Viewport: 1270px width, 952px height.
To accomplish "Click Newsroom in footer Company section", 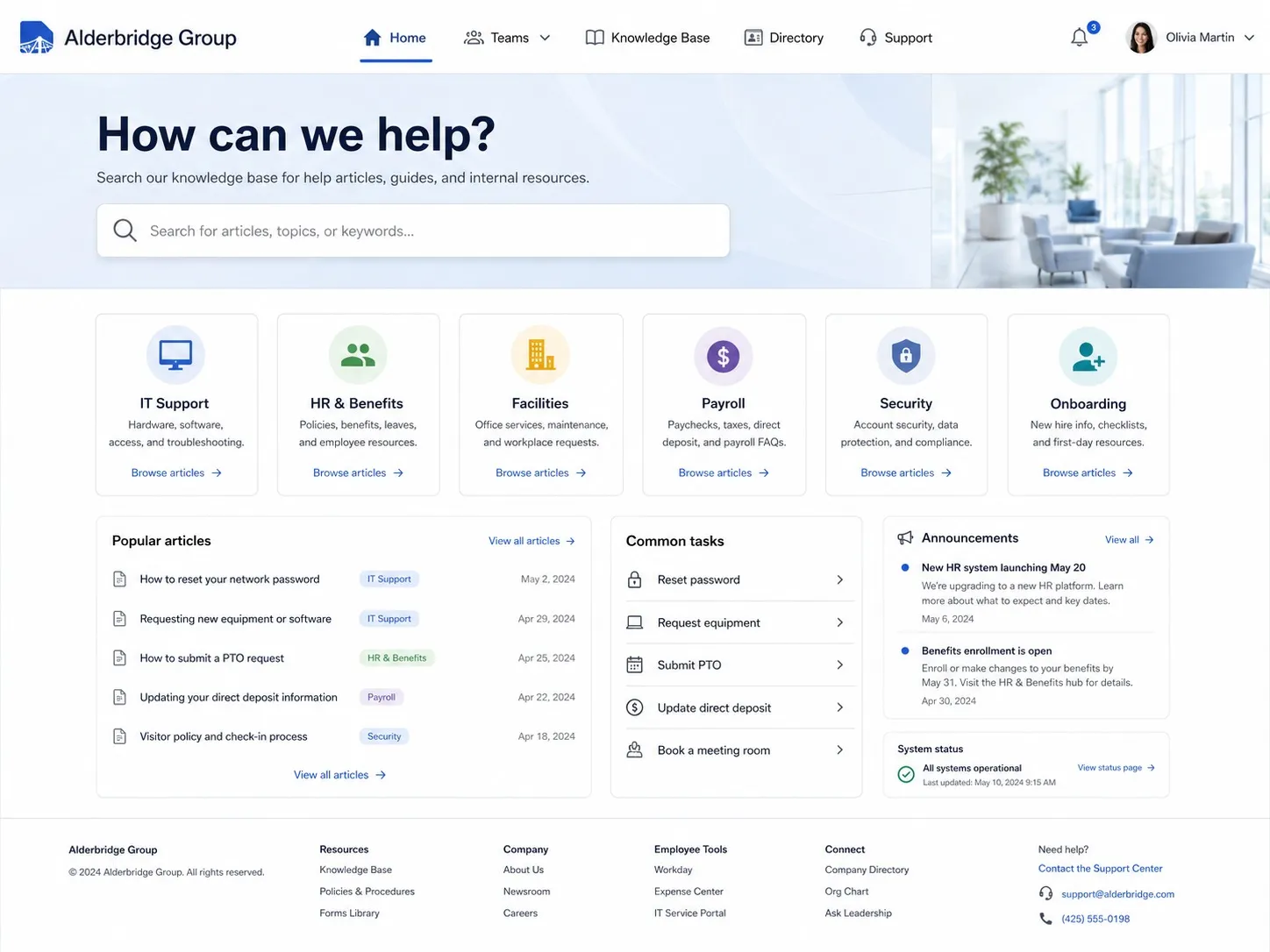I will click(526, 892).
